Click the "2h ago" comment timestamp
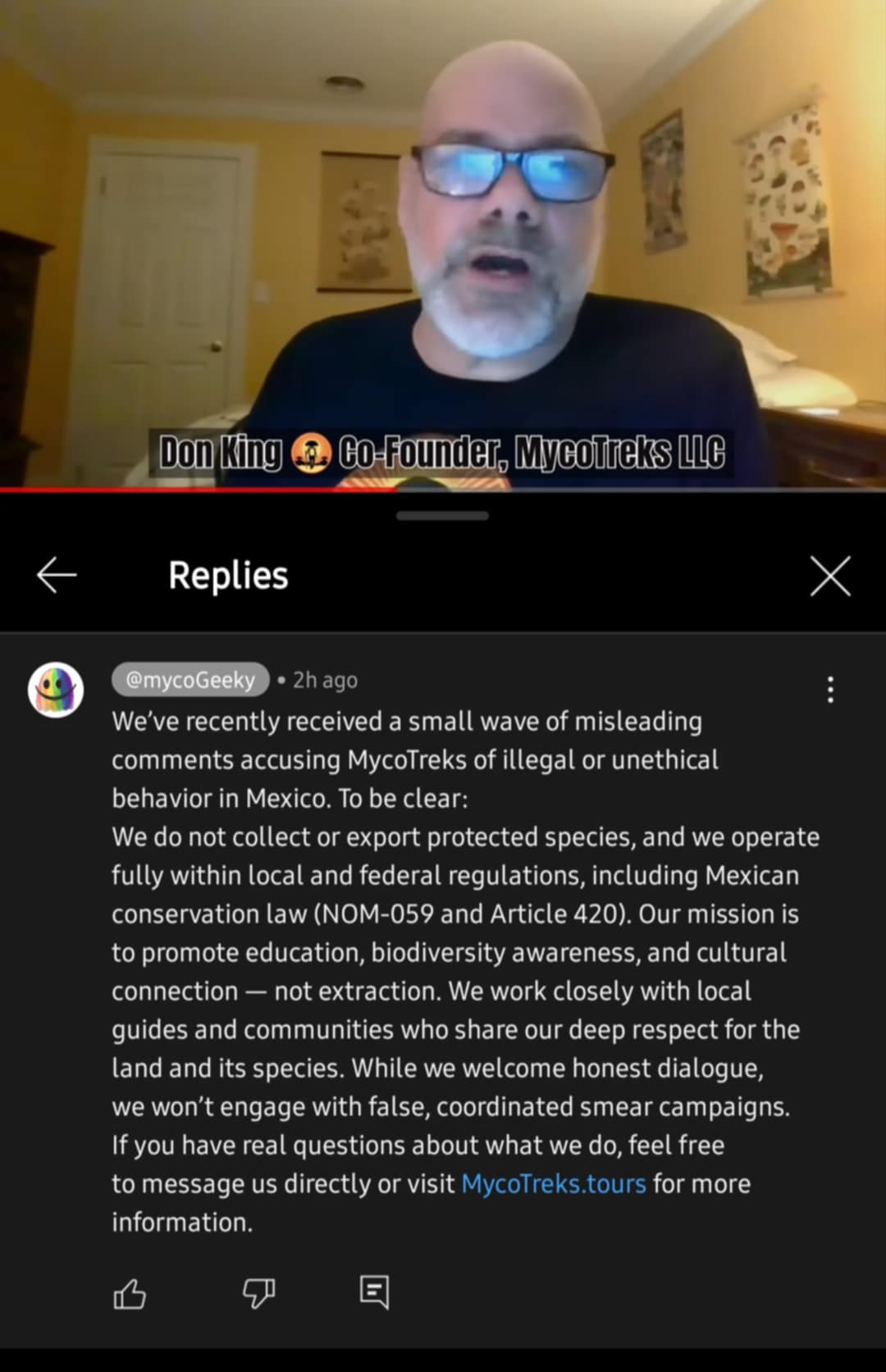This screenshot has height=1372, width=886. (325, 681)
